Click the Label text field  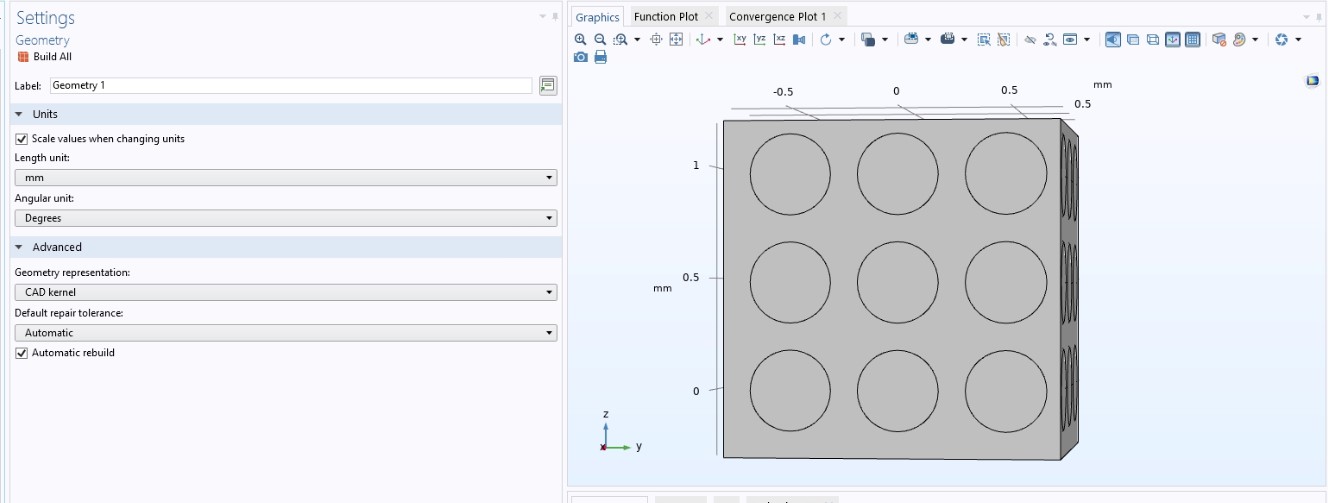pos(290,86)
